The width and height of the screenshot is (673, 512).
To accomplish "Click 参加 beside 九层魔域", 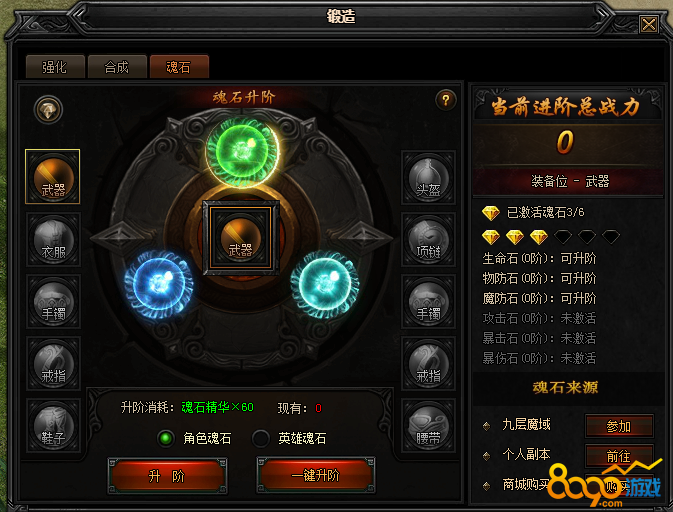I will click(619, 426).
